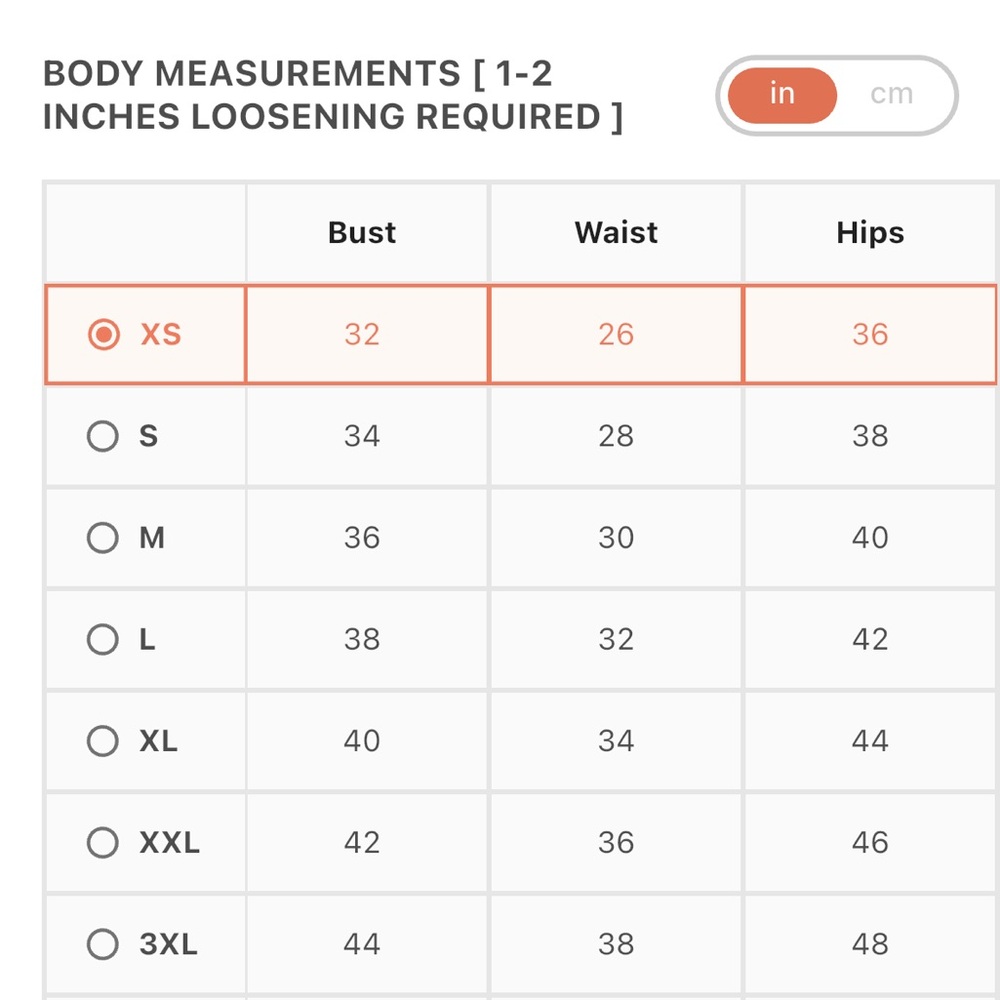Click the Bust column header
1000x1000 pixels.
pyautogui.click(x=362, y=232)
